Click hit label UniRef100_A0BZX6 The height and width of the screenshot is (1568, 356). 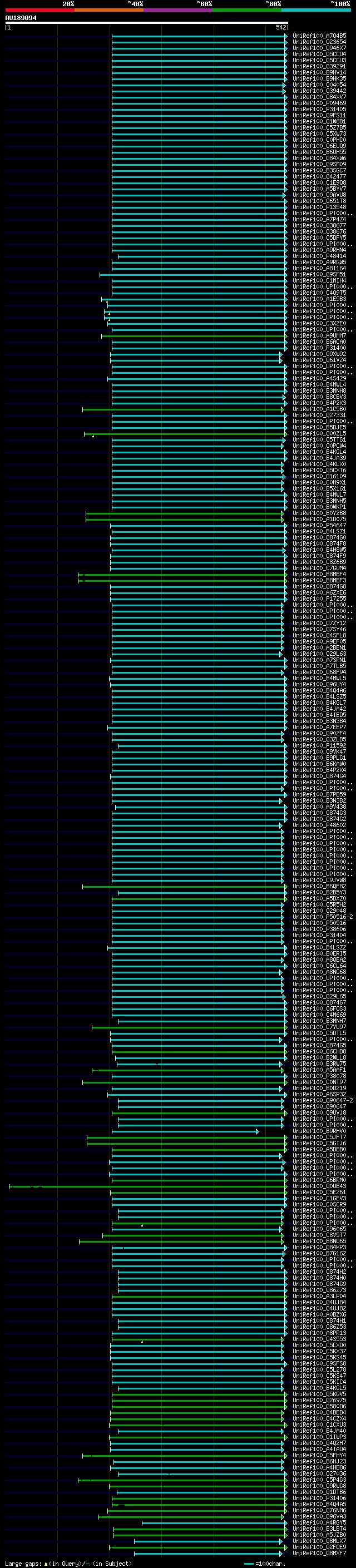[x=319, y=1315]
